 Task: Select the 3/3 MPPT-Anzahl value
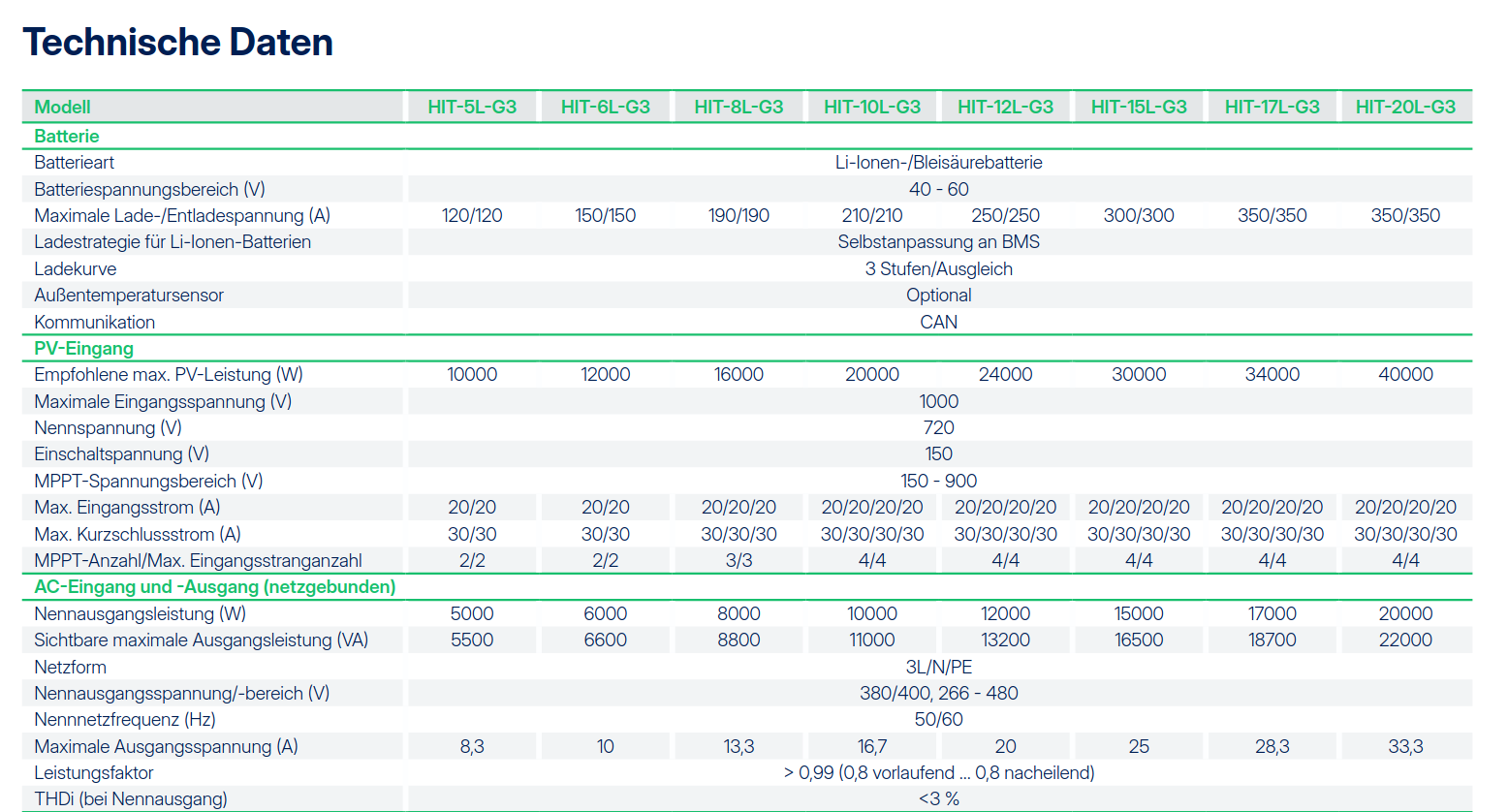[738, 561]
